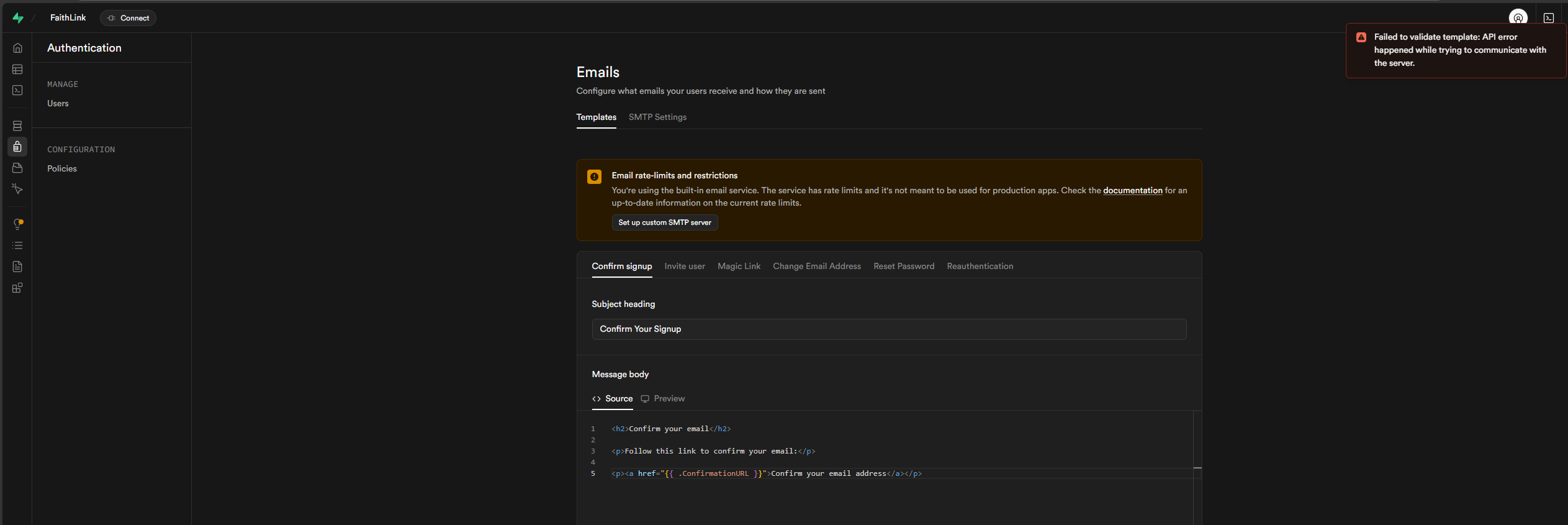Click the yellow alert icon in rate-limits banner
The height and width of the screenshot is (525, 1568).
point(594,176)
